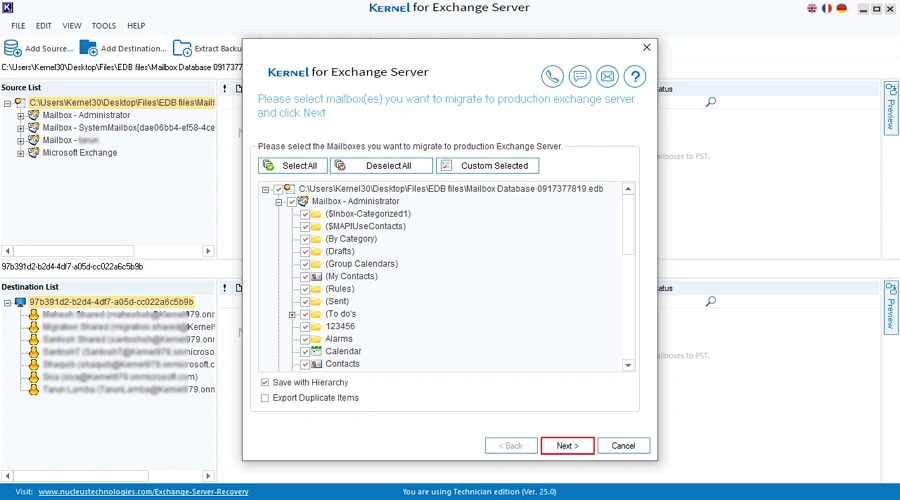Expand Microsoft Exchange node in Source List

click(x=21, y=153)
